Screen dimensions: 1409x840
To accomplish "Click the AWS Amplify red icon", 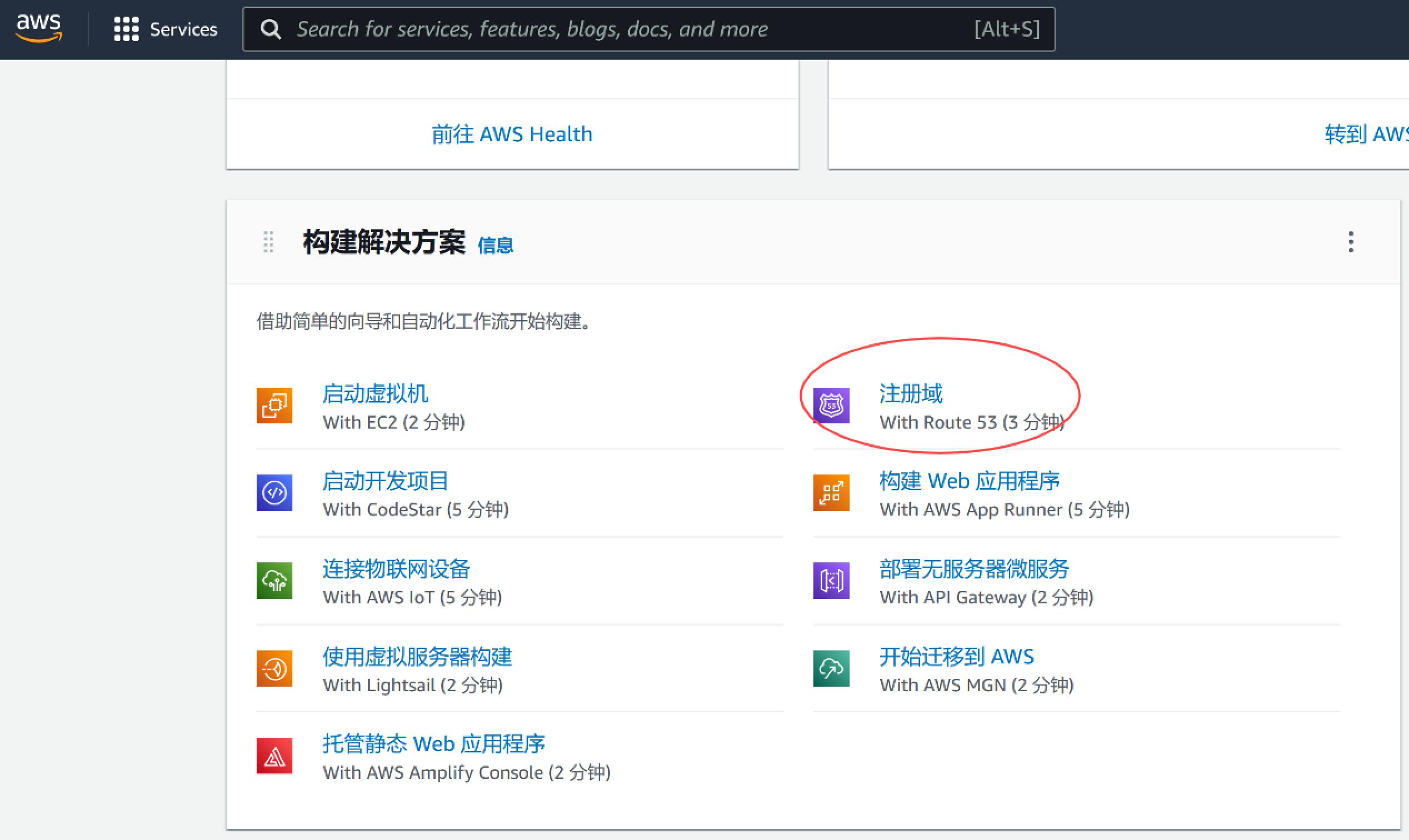I will (x=274, y=756).
